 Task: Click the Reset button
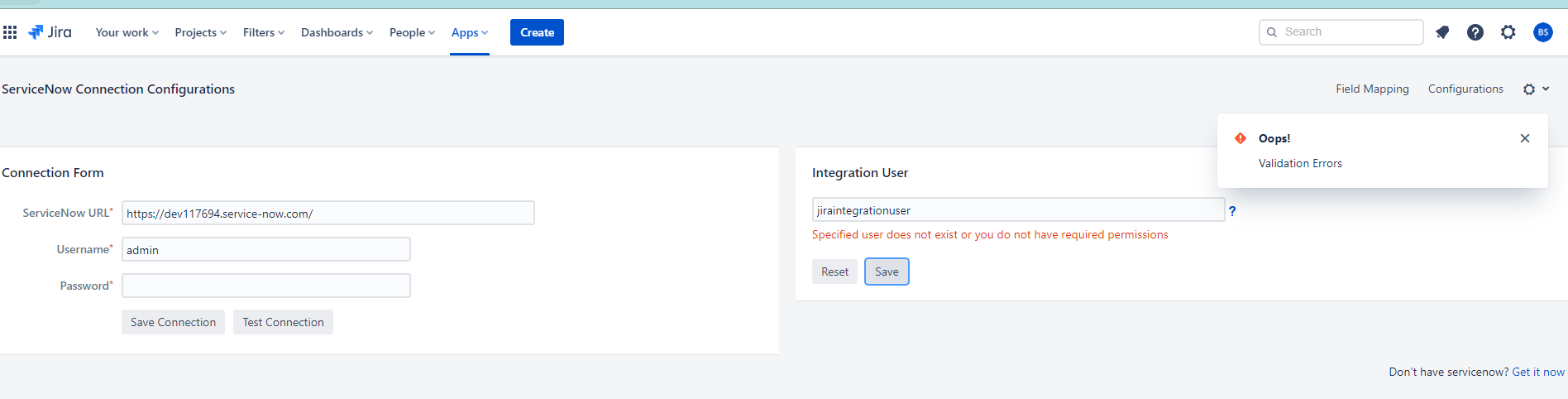pyautogui.click(x=834, y=272)
